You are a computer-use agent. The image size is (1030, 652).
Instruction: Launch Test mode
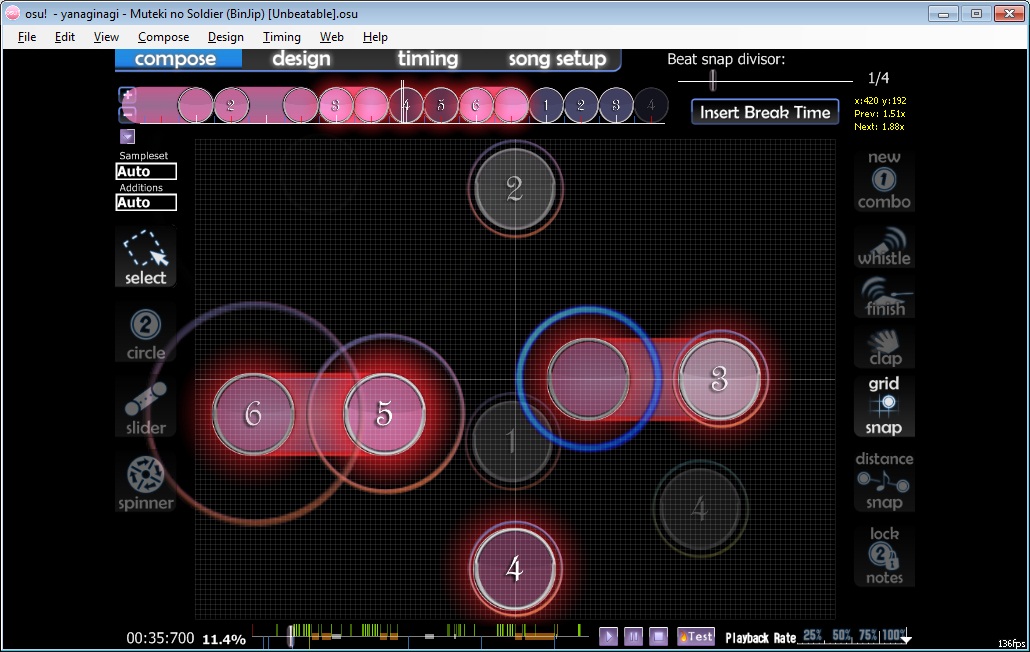coord(696,636)
